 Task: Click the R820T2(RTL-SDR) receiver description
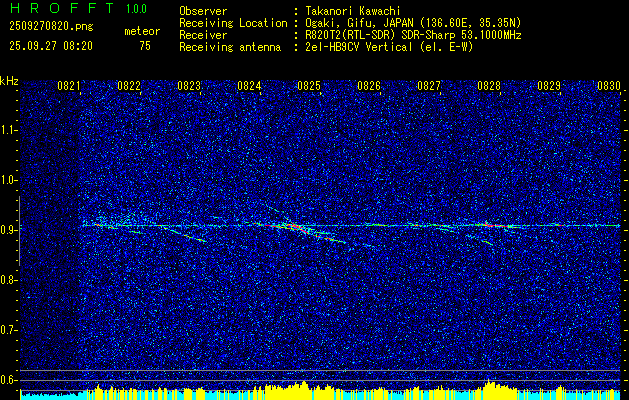pyautogui.click(x=413, y=35)
